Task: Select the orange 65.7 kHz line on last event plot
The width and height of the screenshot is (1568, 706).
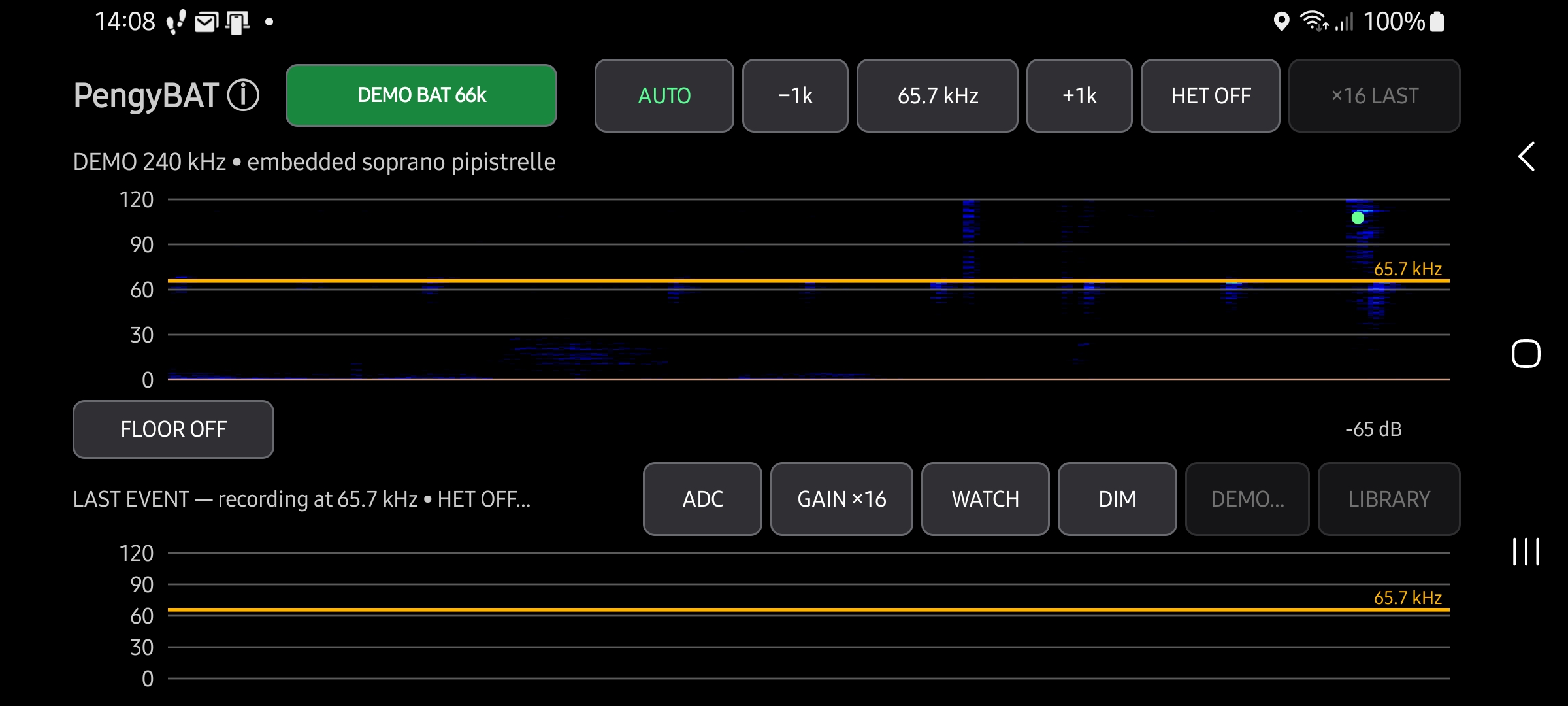Action: [x=809, y=609]
